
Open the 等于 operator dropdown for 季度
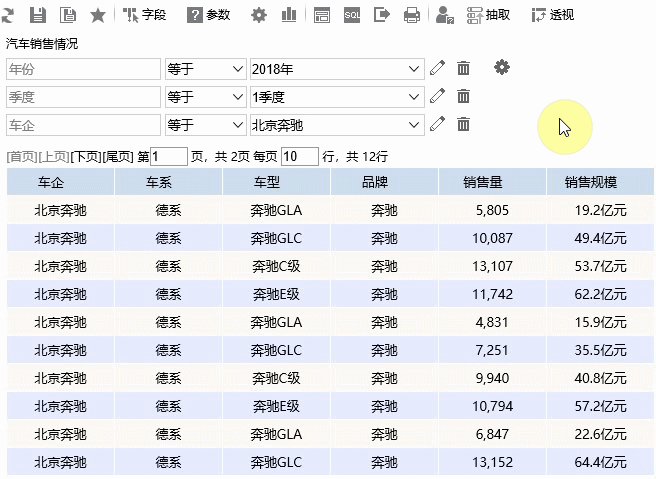coord(205,97)
